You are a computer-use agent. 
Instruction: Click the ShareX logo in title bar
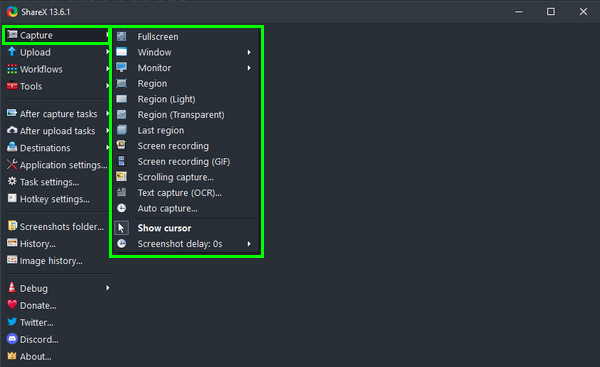[x=12, y=11]
